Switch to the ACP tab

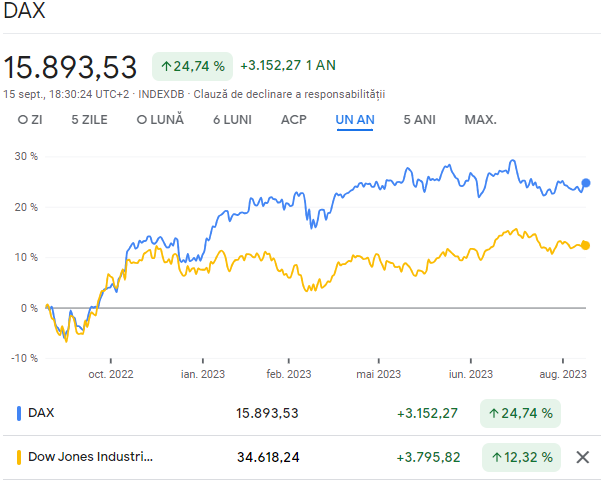294,120
